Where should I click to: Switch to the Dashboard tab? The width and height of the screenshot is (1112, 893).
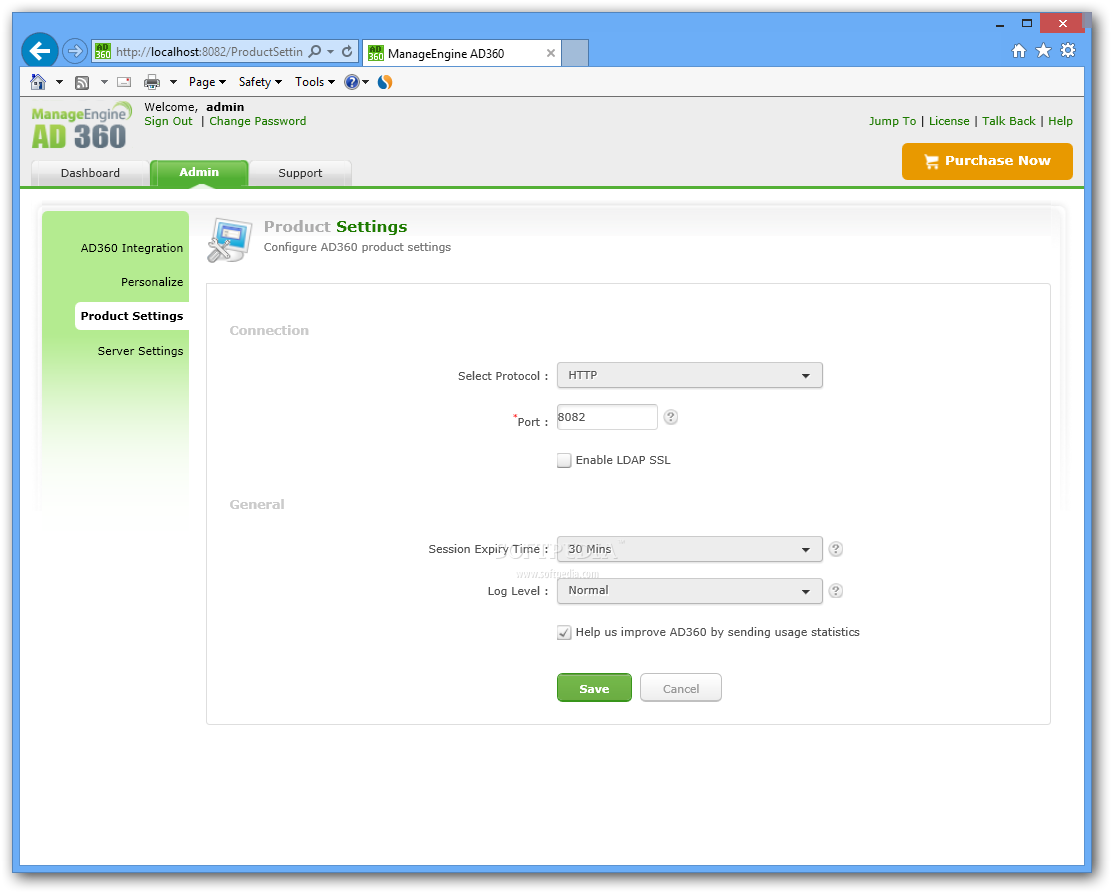coord(90,173)
